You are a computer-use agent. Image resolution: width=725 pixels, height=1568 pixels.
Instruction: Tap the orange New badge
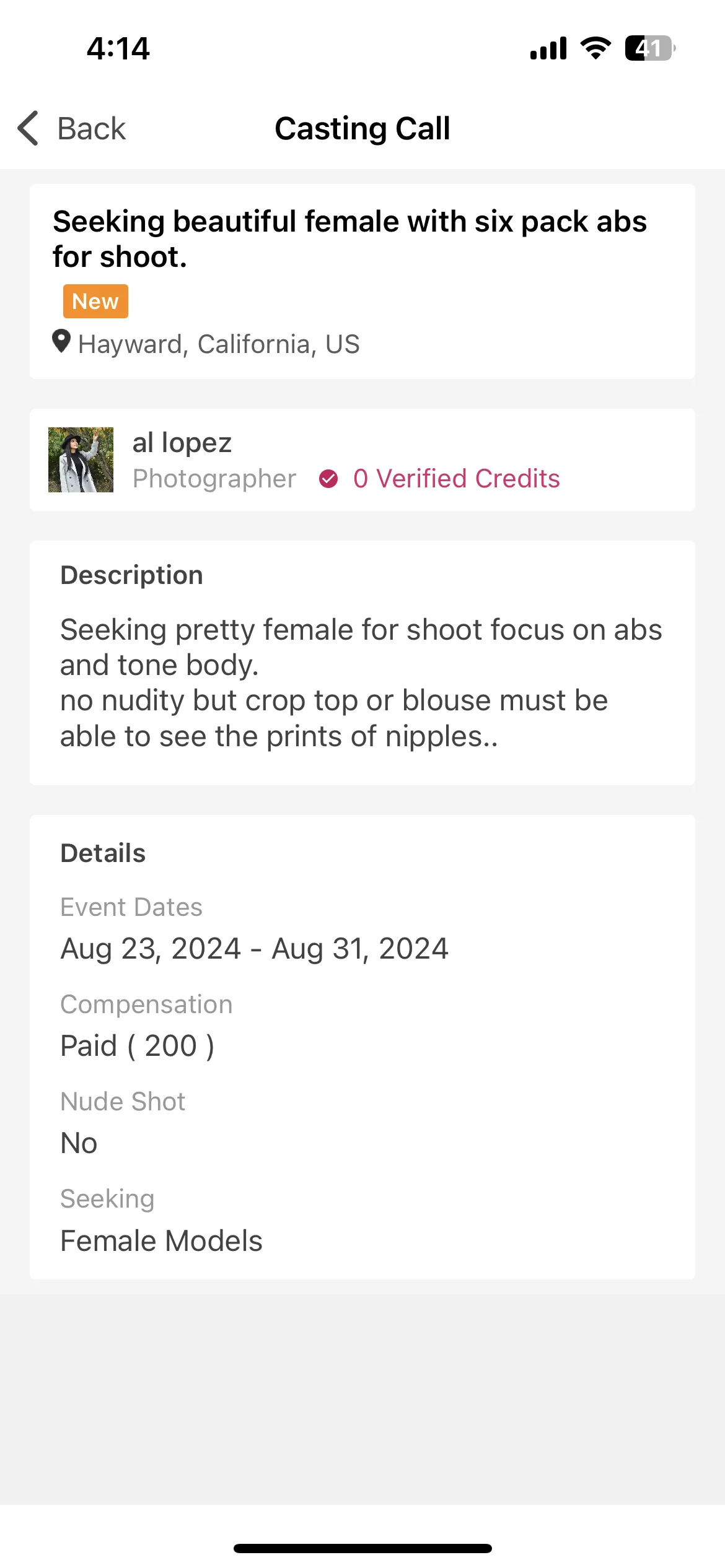[x=95, y=301]
